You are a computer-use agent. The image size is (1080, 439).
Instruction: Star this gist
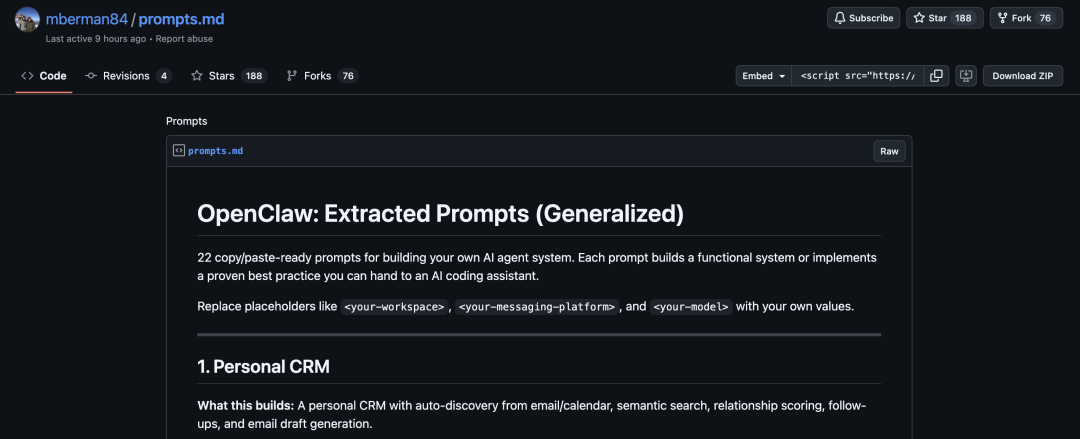click(929, 18)
